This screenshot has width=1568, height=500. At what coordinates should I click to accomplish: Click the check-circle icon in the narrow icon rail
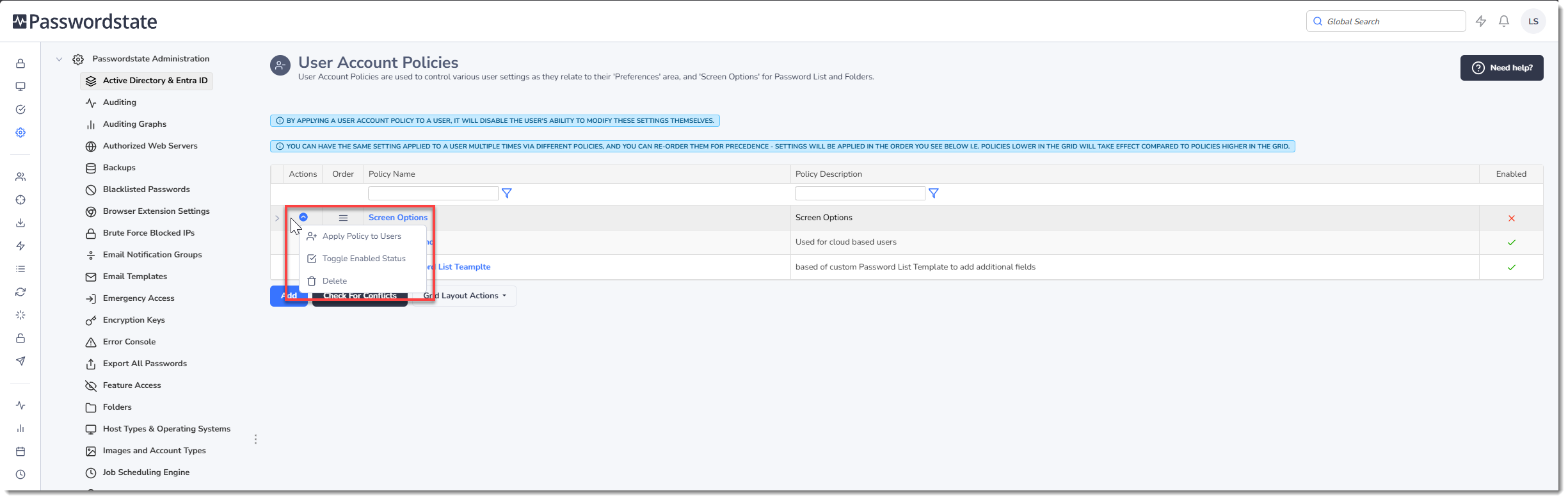coord(20,109)
